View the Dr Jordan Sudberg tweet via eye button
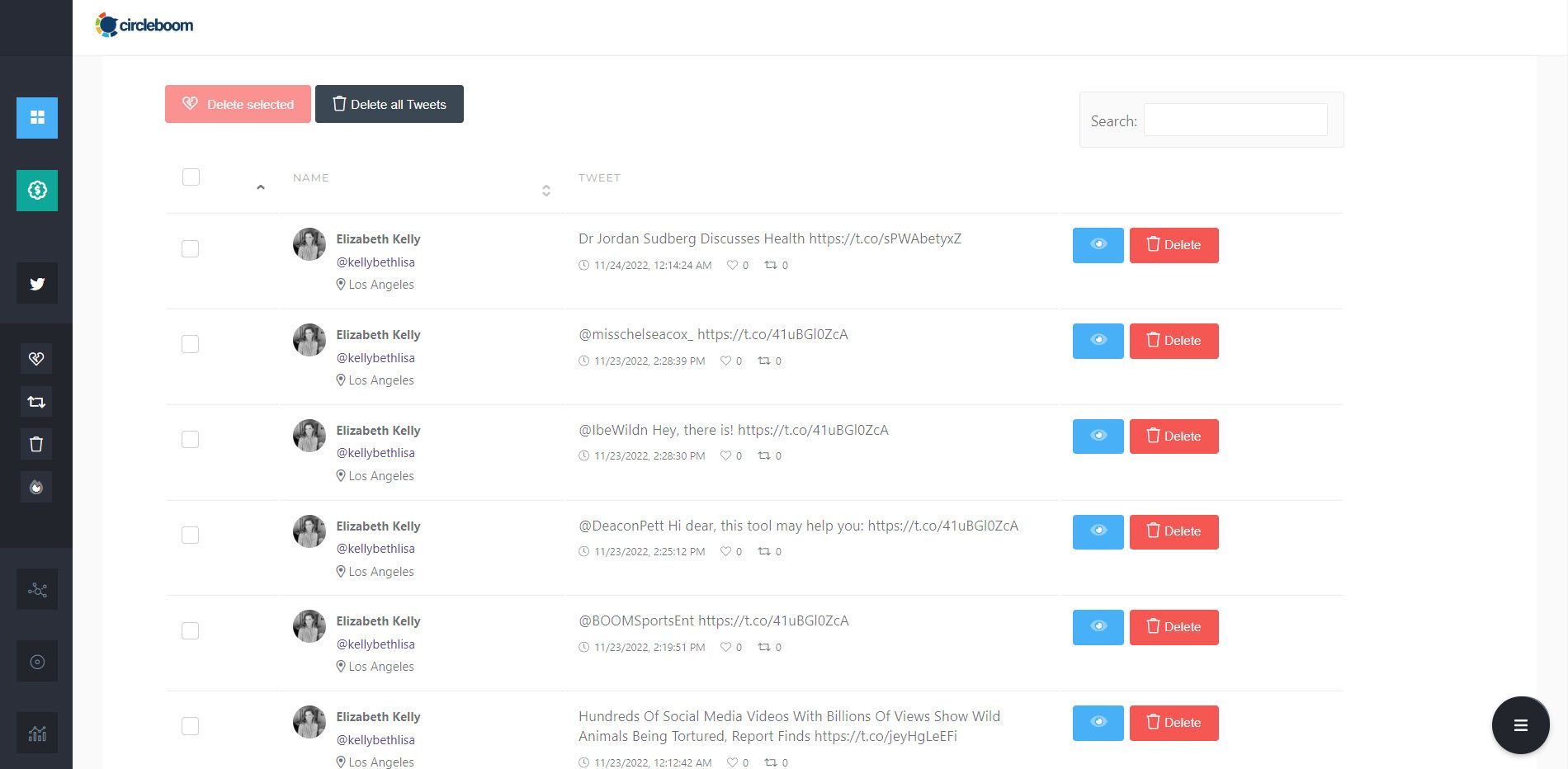The width and height of the screenshot is (1568, 769). [1098, 245]
